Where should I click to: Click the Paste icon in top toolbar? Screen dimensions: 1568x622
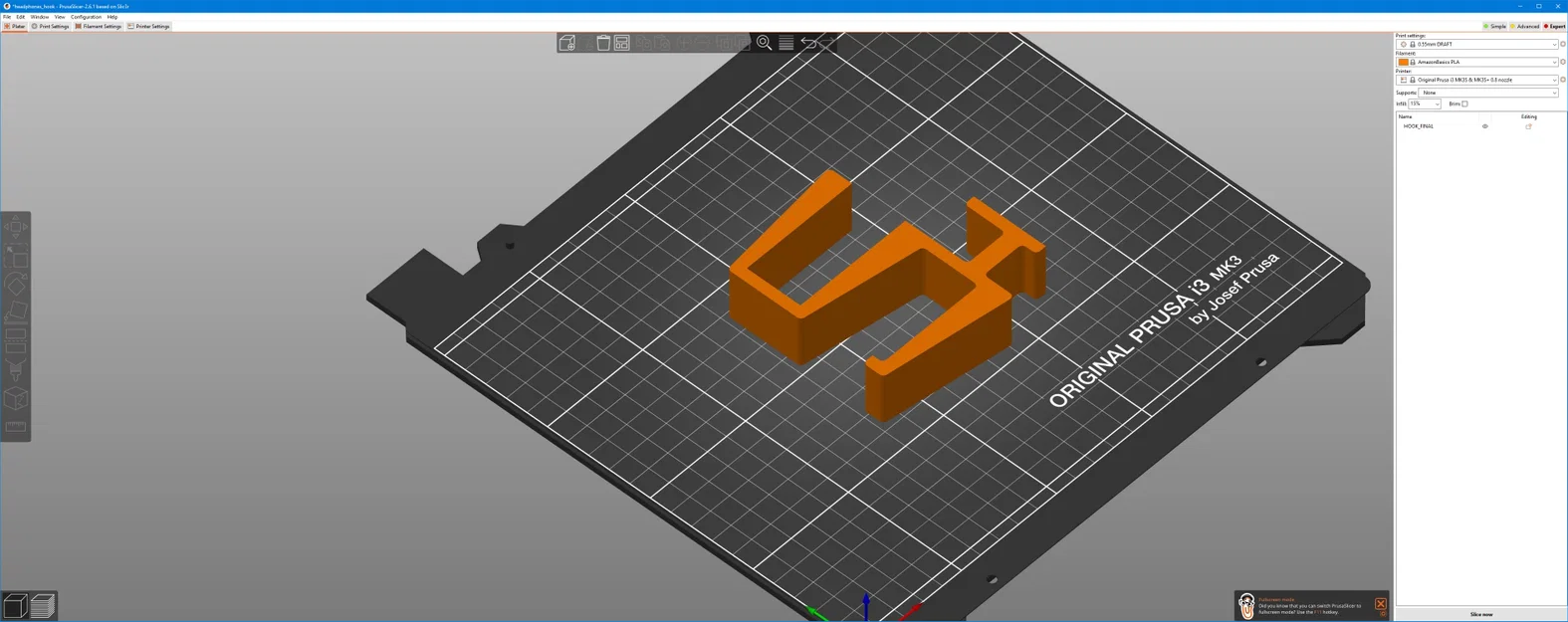click(x=663, y=43)
